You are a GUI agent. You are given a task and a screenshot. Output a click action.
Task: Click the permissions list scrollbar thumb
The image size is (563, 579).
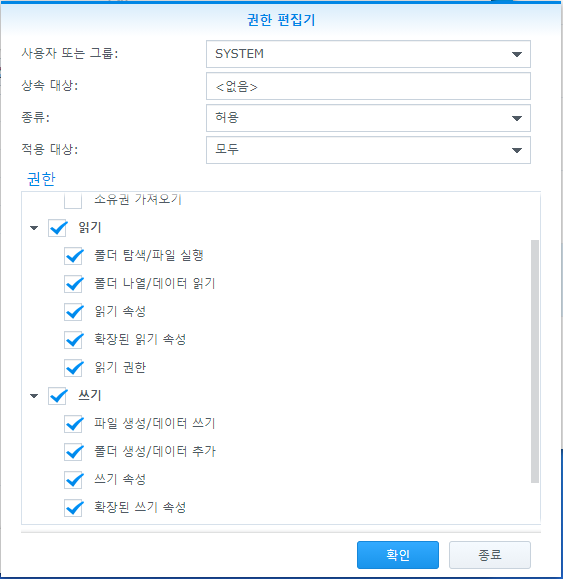[x=535, y=361]
